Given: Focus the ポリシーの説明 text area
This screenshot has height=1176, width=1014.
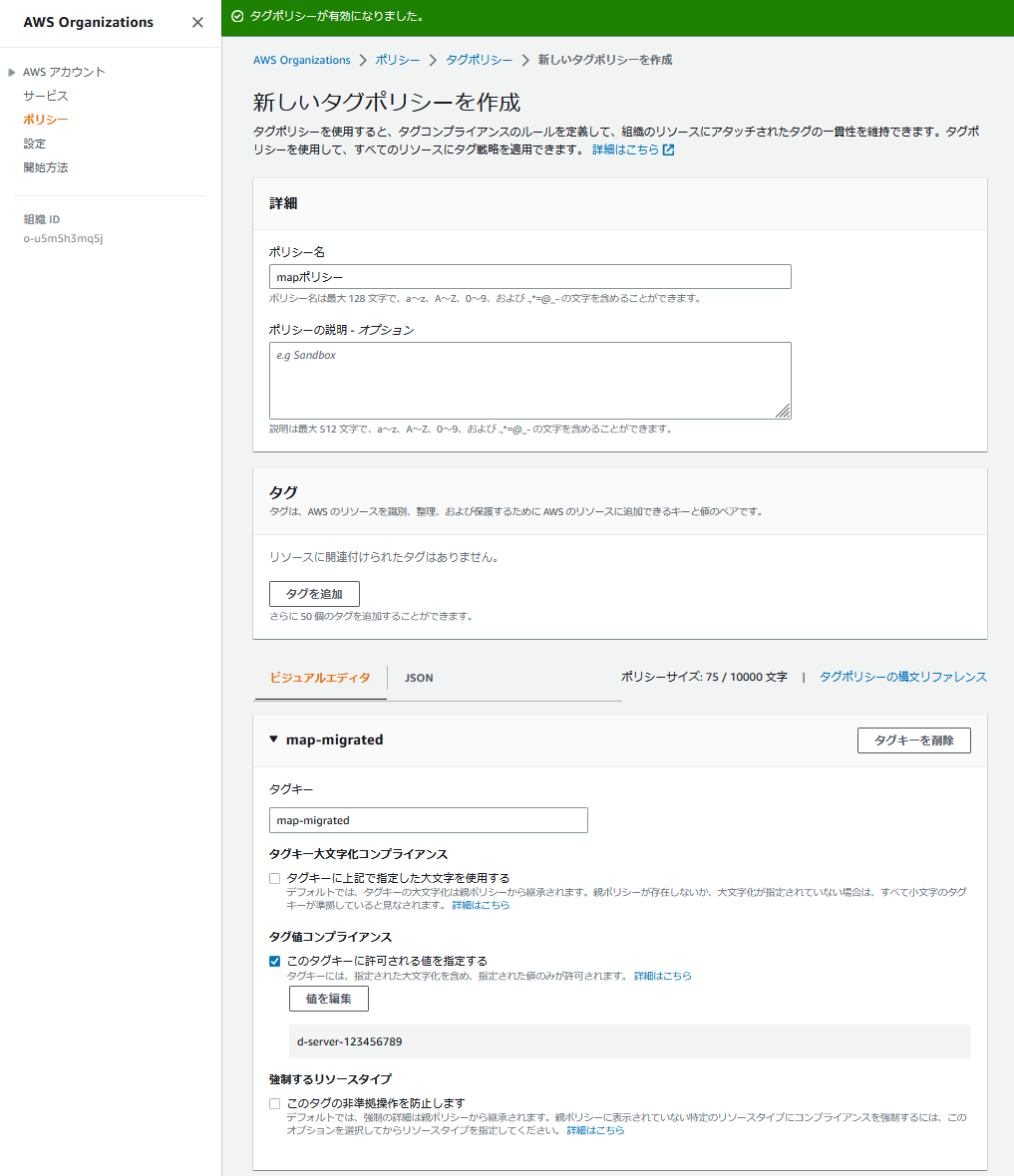Looking at the screenshot, I should 529,381.
